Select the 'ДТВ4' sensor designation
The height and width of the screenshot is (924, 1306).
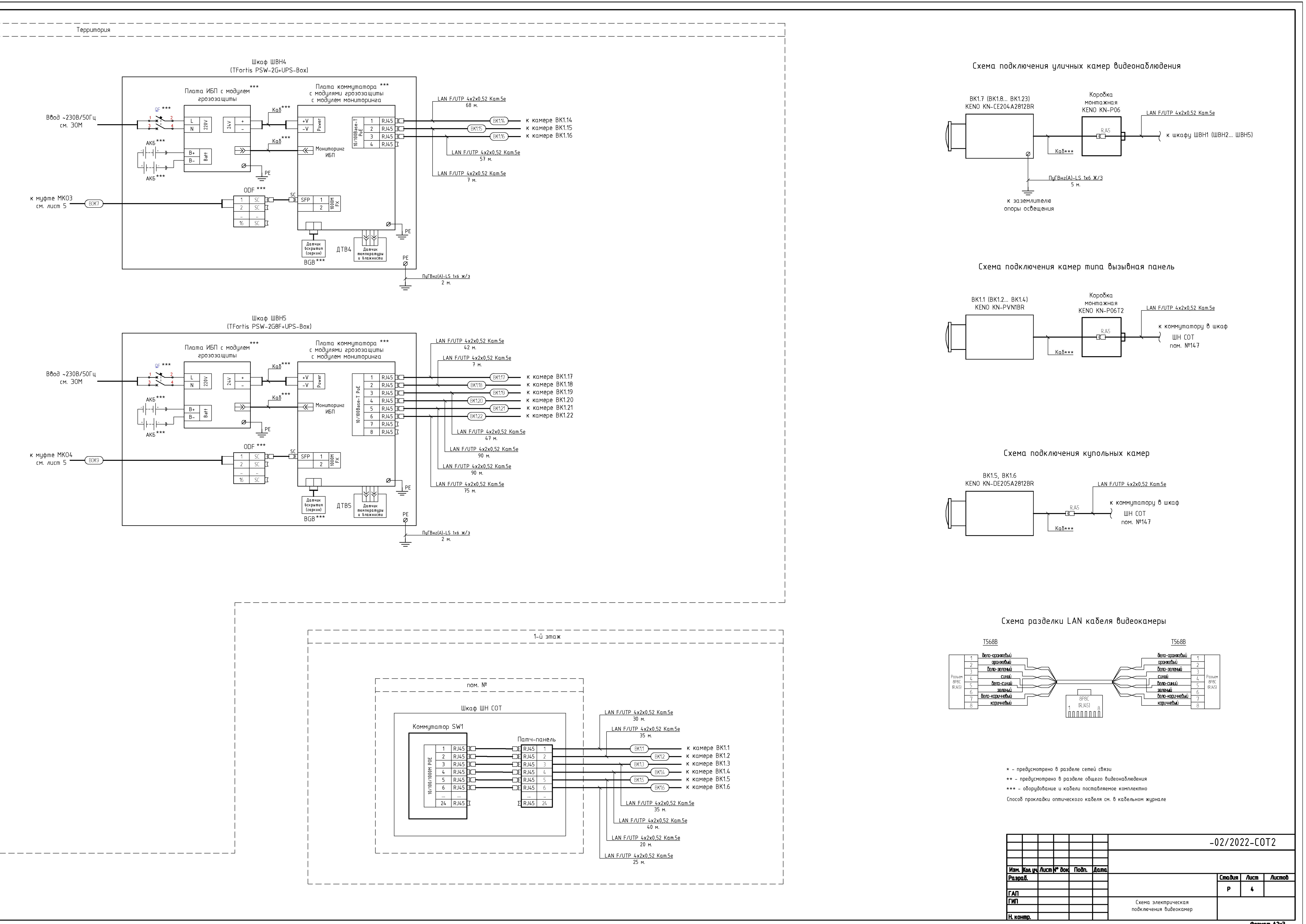[344, 250]
